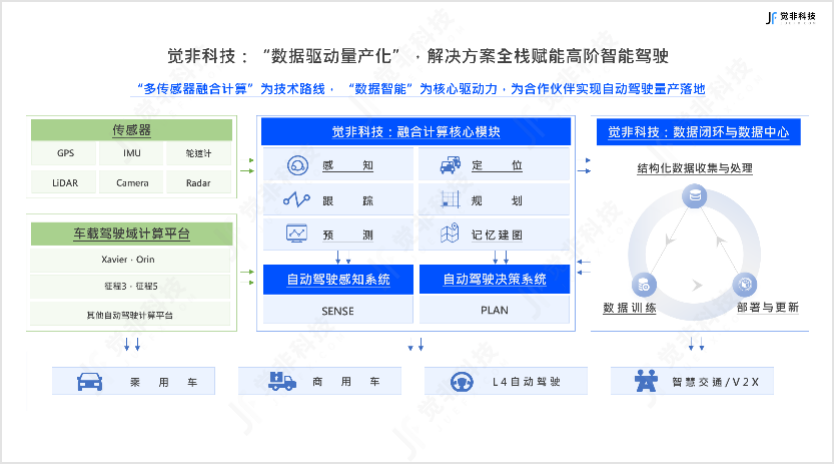Screen dimensions: 836x464
Task: Click the 定位 positioning car icon
Action: (451, 165)
